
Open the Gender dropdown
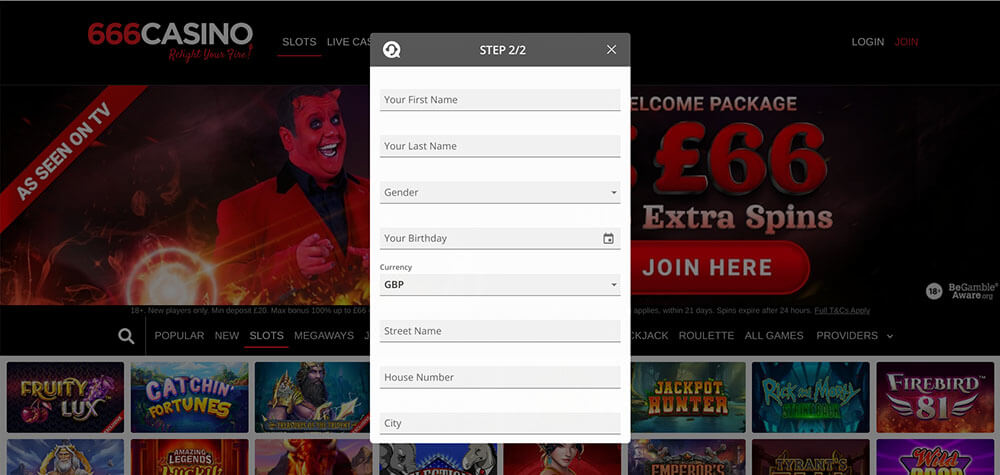500,193
